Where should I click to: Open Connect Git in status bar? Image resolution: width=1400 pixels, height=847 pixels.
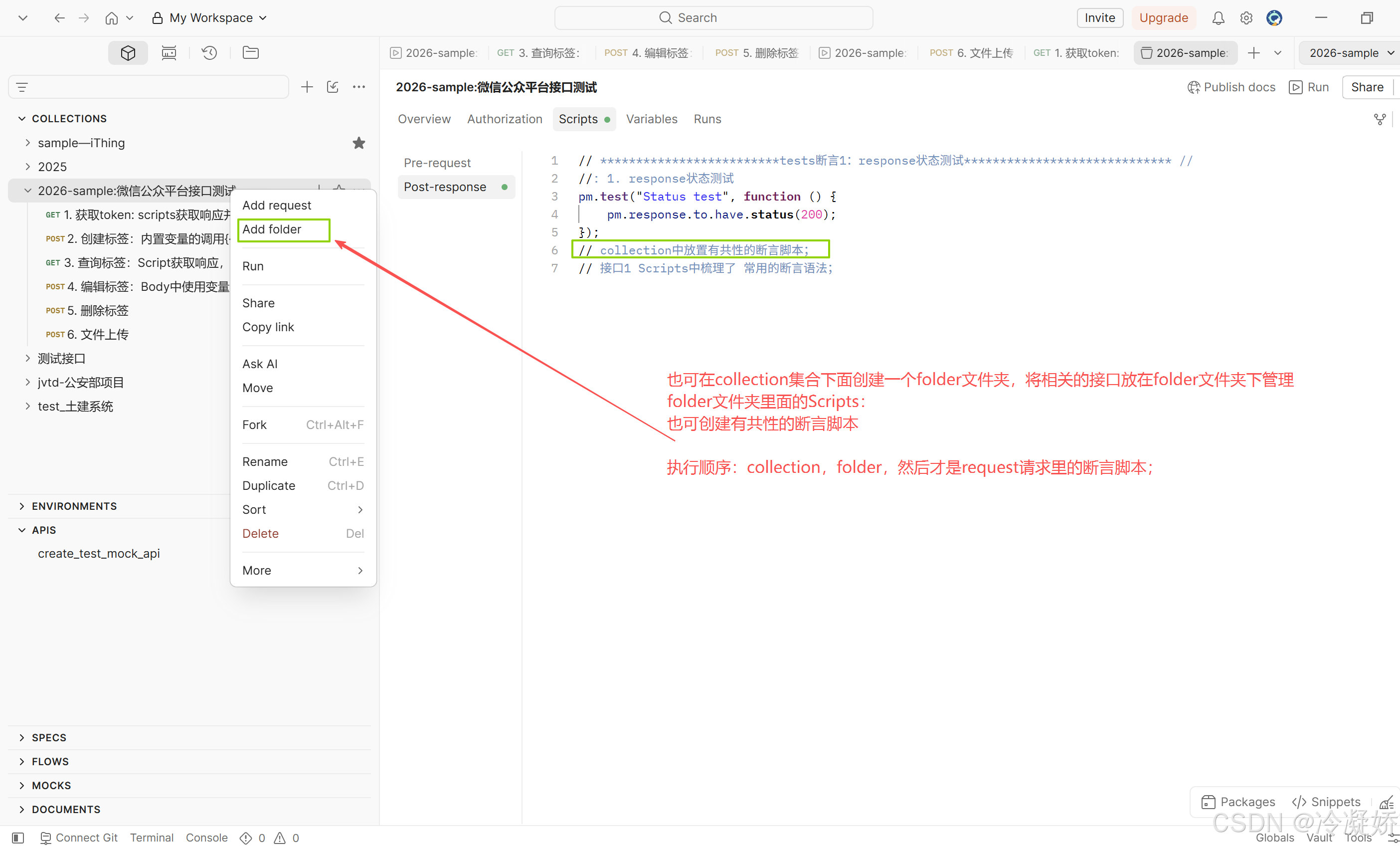pos(78,838)
